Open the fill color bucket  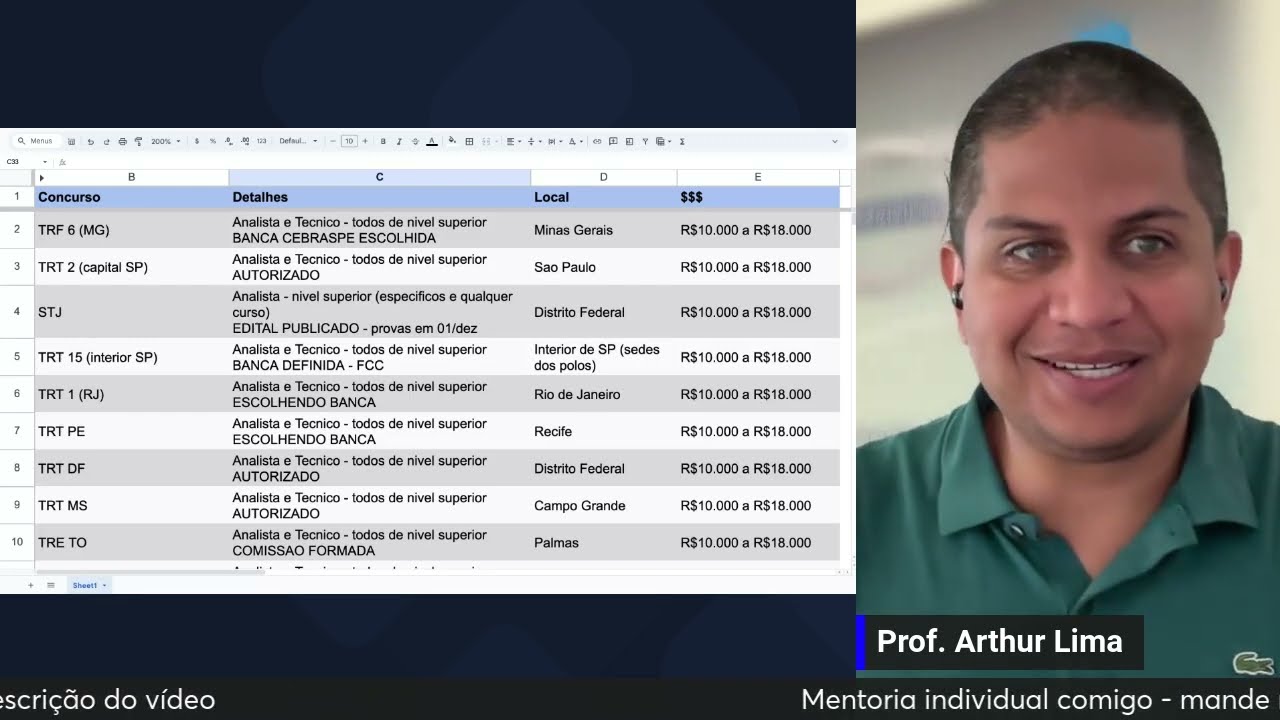[x=452, y=141]
